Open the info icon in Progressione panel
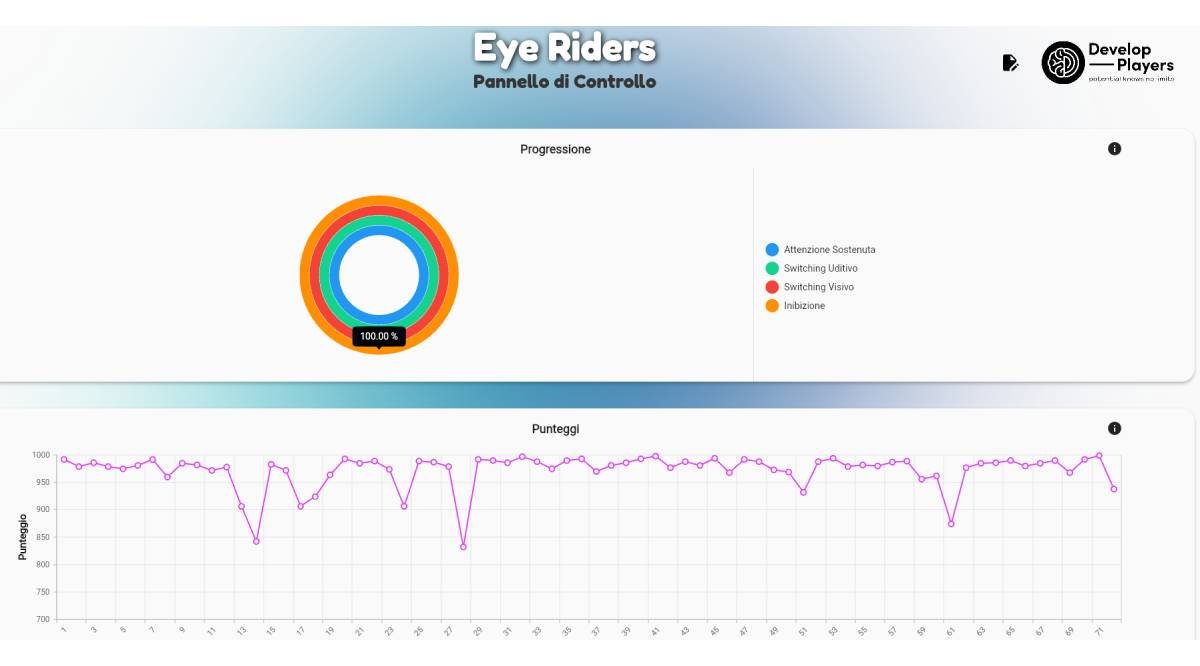This screenshot has height=666, width=1200. pos(1114,149)
